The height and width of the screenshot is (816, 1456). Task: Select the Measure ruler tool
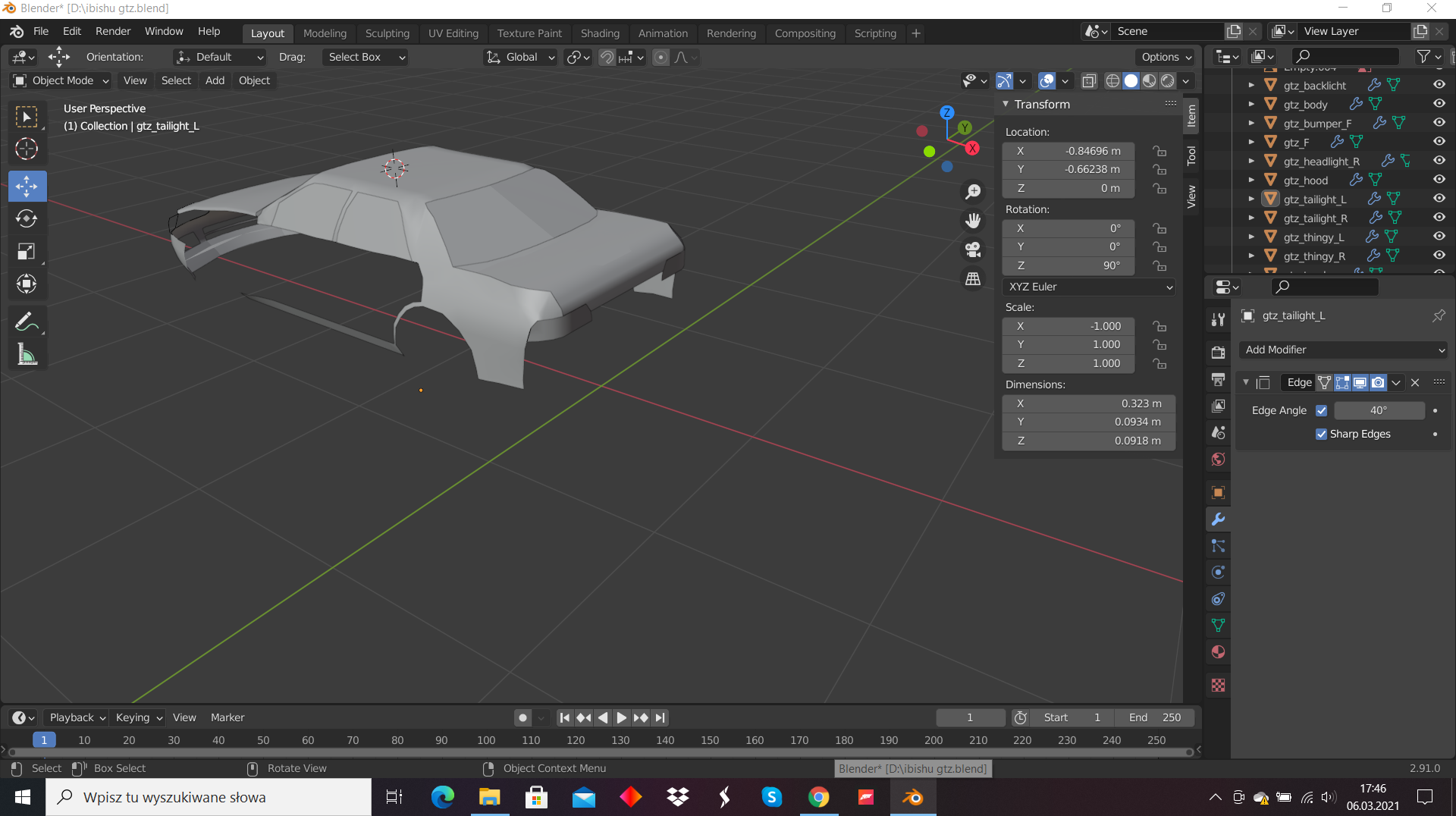point(27,355)
